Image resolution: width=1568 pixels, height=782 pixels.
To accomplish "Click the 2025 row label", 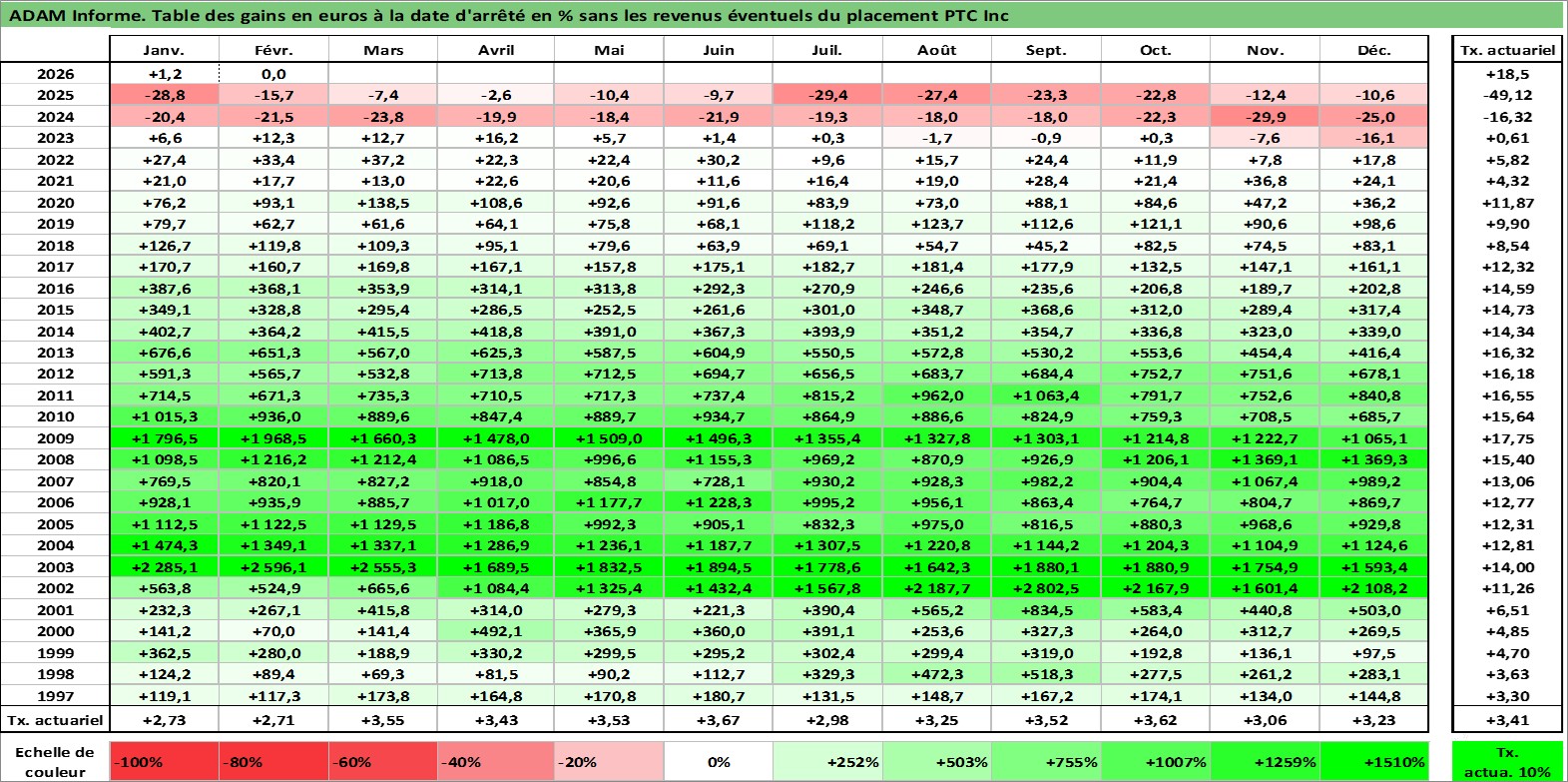I will [55, 95].
